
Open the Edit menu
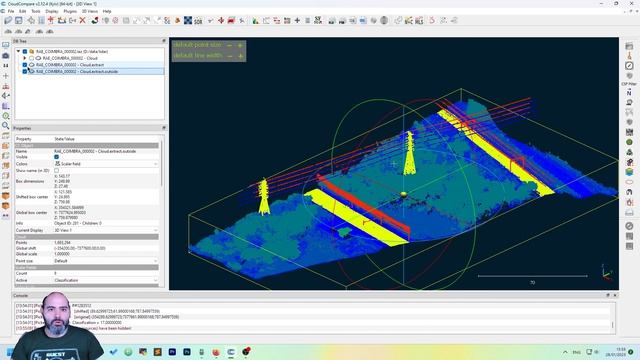pyautogui.click(x=22, y=11)
